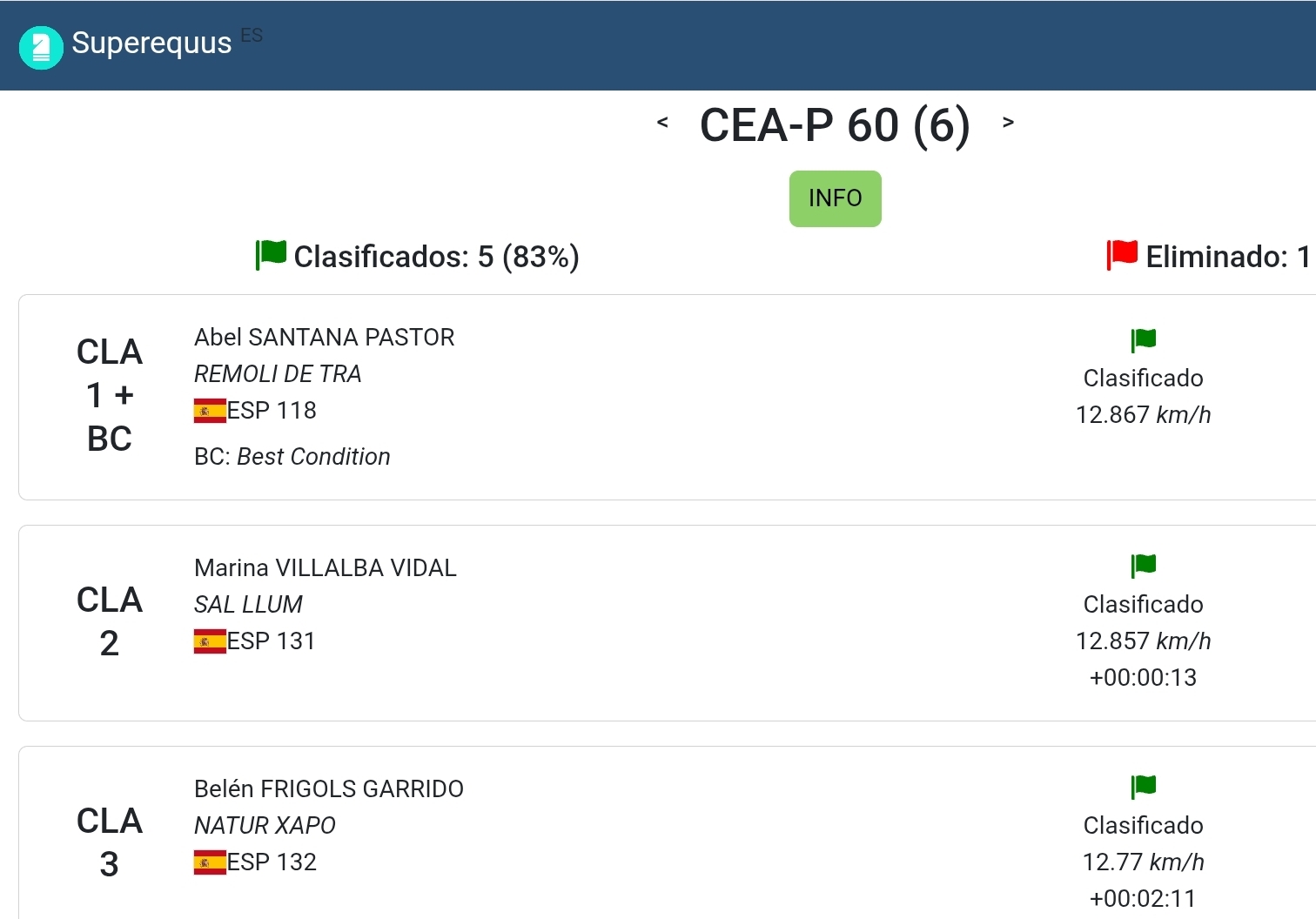Click green flag in Belén Frigols's result
The image size is (1316, 919).
pos(1143,788)
